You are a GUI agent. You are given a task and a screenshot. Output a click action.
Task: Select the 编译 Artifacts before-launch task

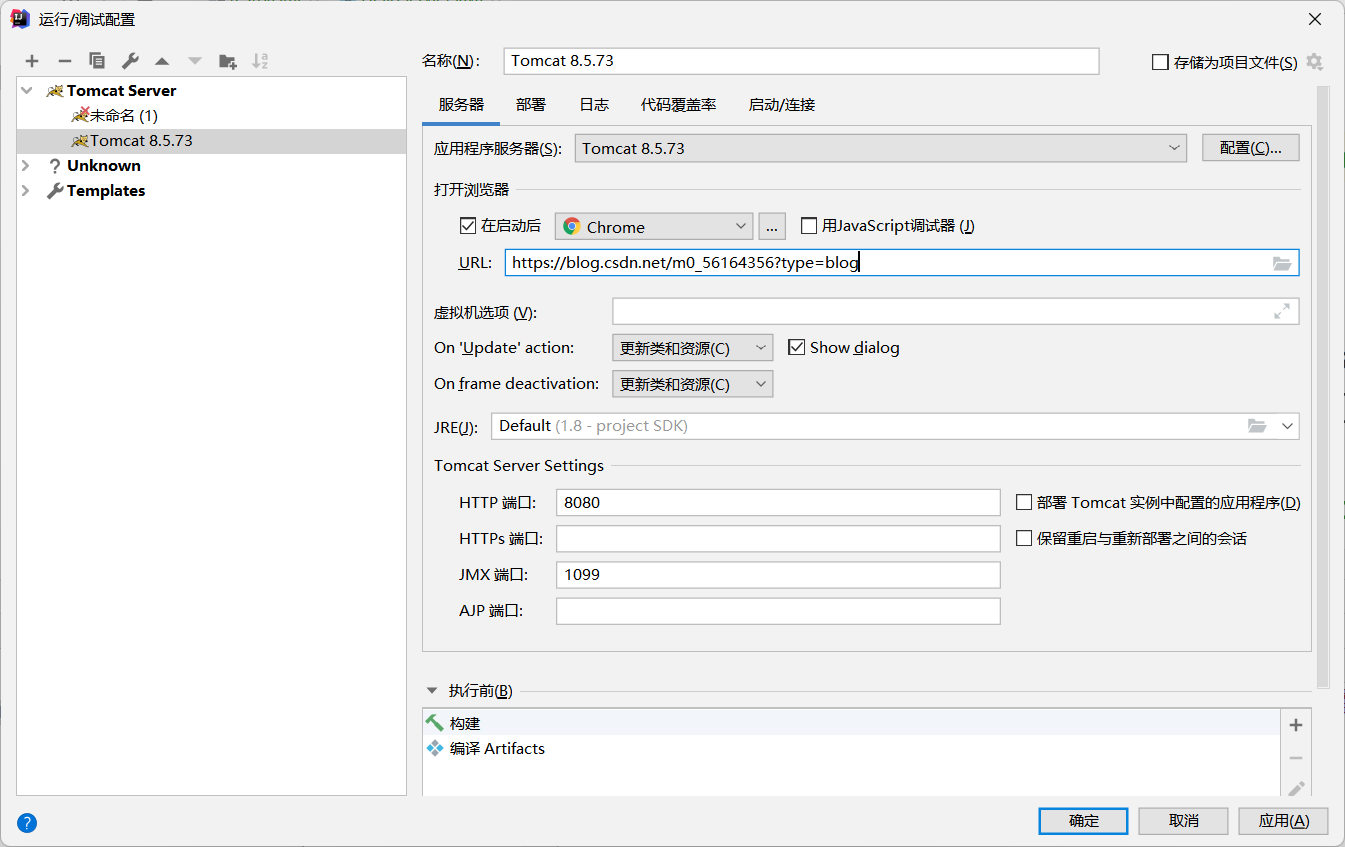pos(851,748)
